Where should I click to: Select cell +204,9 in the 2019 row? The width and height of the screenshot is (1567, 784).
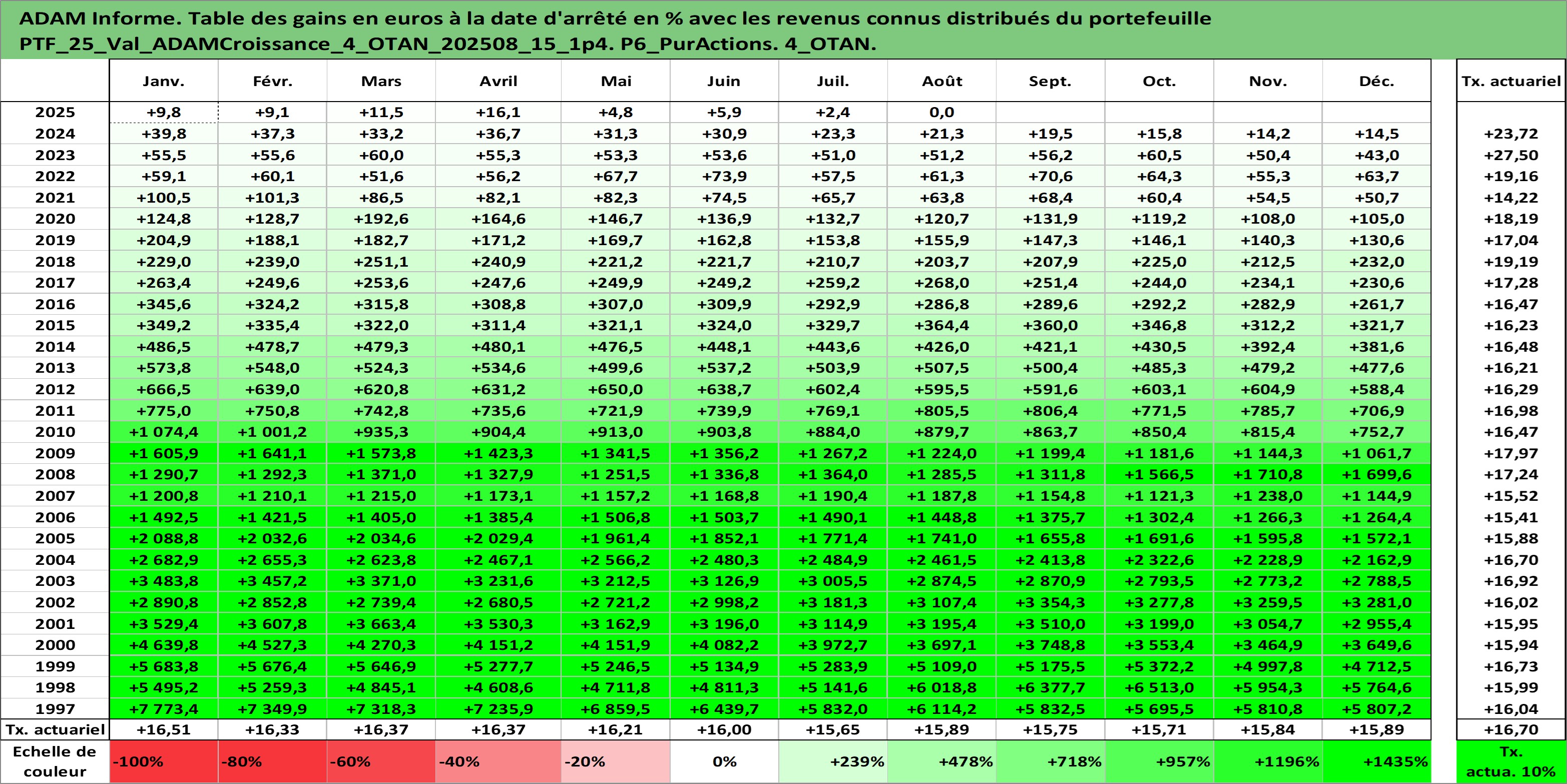click(x=164, y=240)
